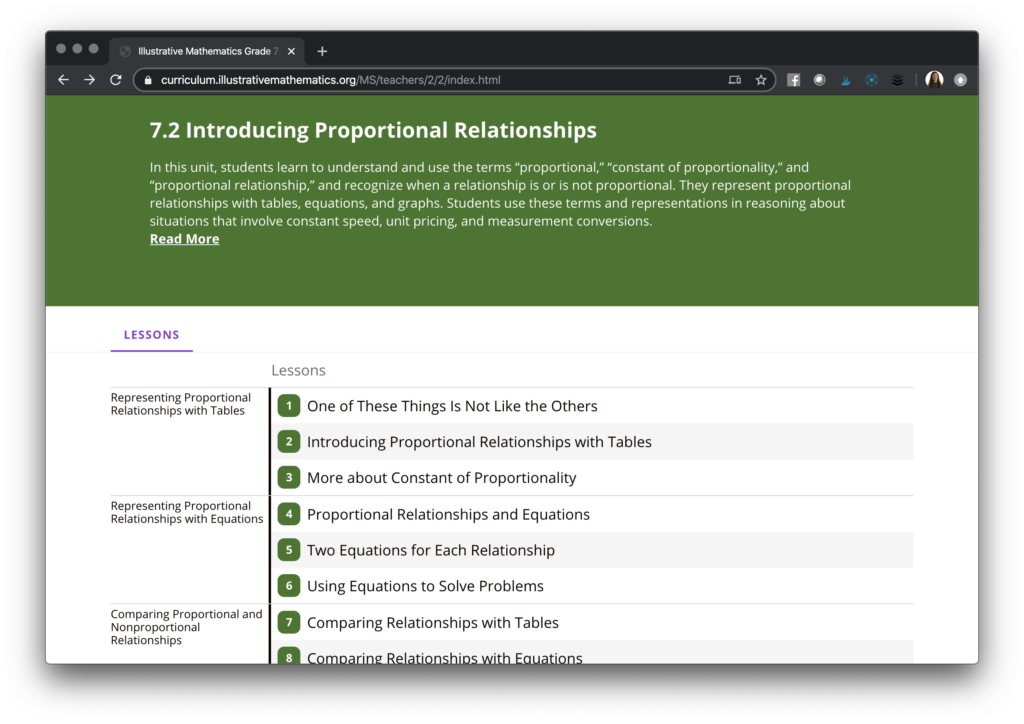Switch to the LESSONS tab
The width and height of the screenshot is (1024, 724).
click(x=152, y=335)
